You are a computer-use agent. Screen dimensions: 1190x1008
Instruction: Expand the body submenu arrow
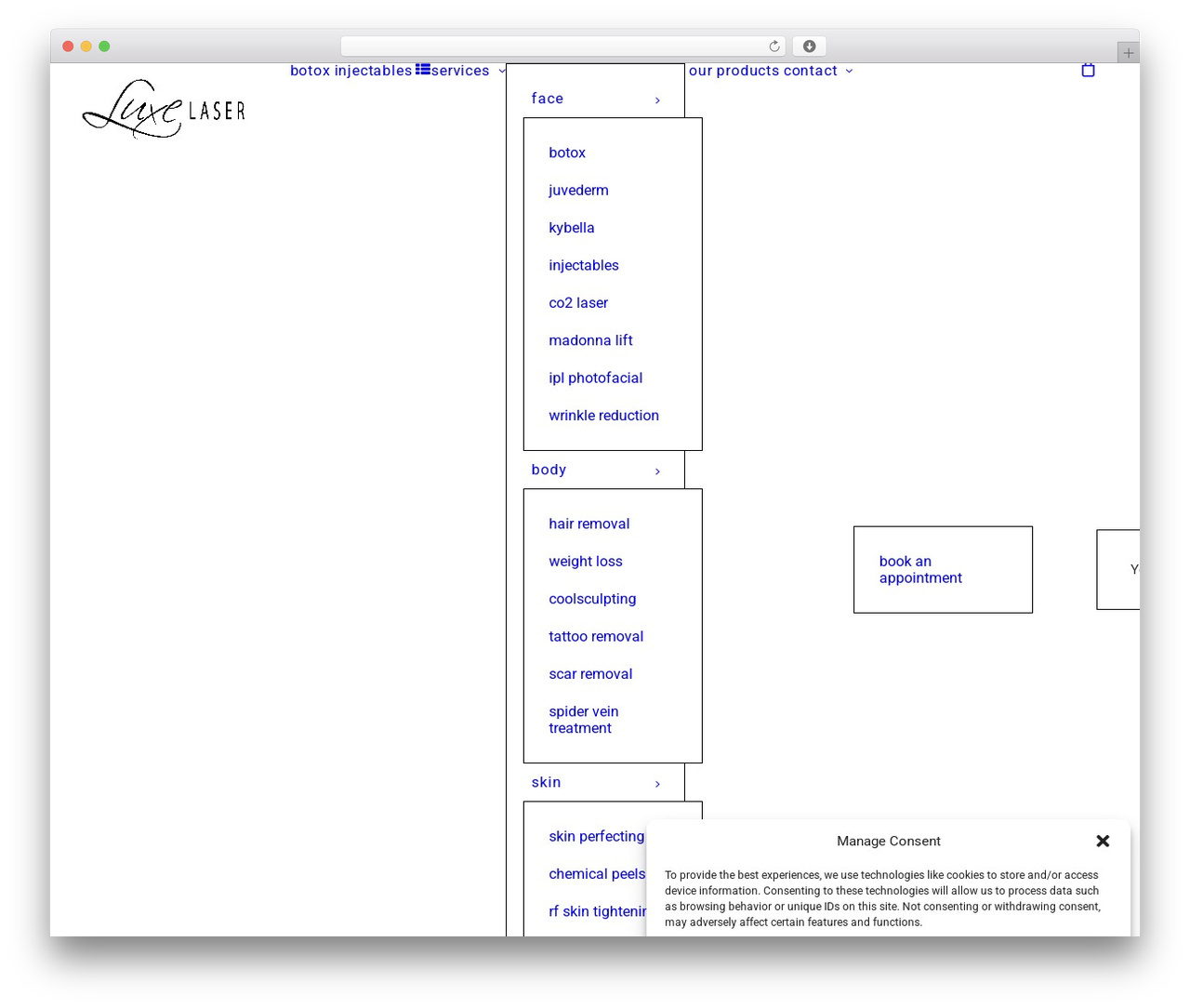coord(657,471)
